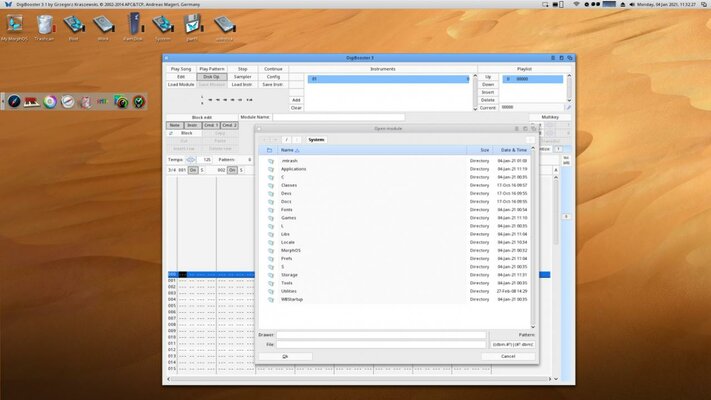The width and height of the screenshot is (711, 400).
Task: Open the .mtrash folder icon in the file list
Action: (x=271, y=161)
